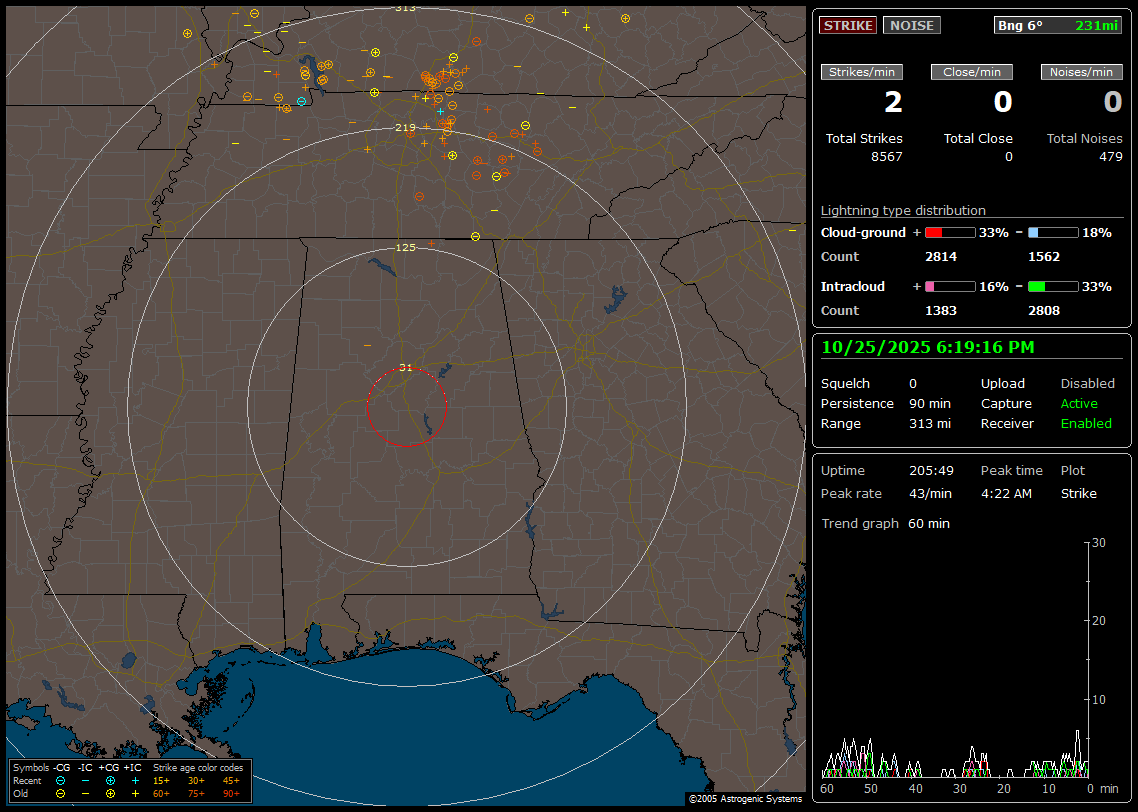The width and height of the screenshot is (1138, 812).
Task: Click the bearing and distance readout box
Action: tap(1058, 26)
